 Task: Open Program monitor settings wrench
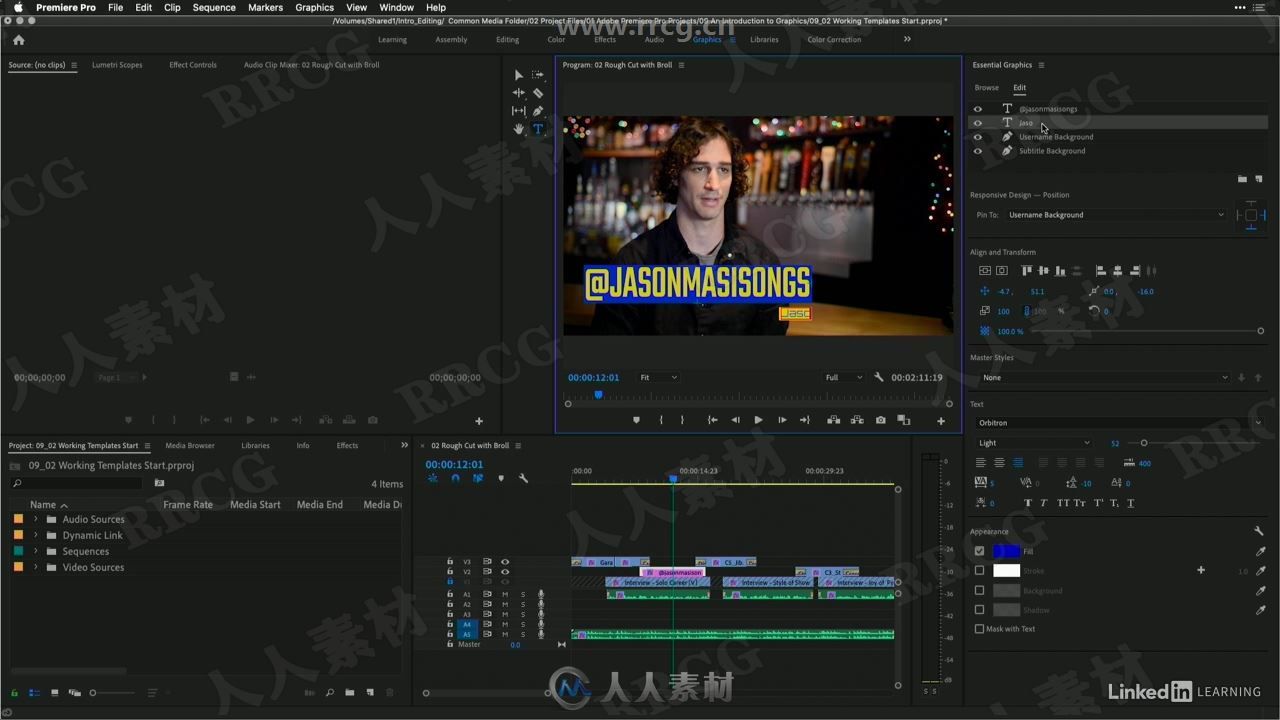coord(878,377)
